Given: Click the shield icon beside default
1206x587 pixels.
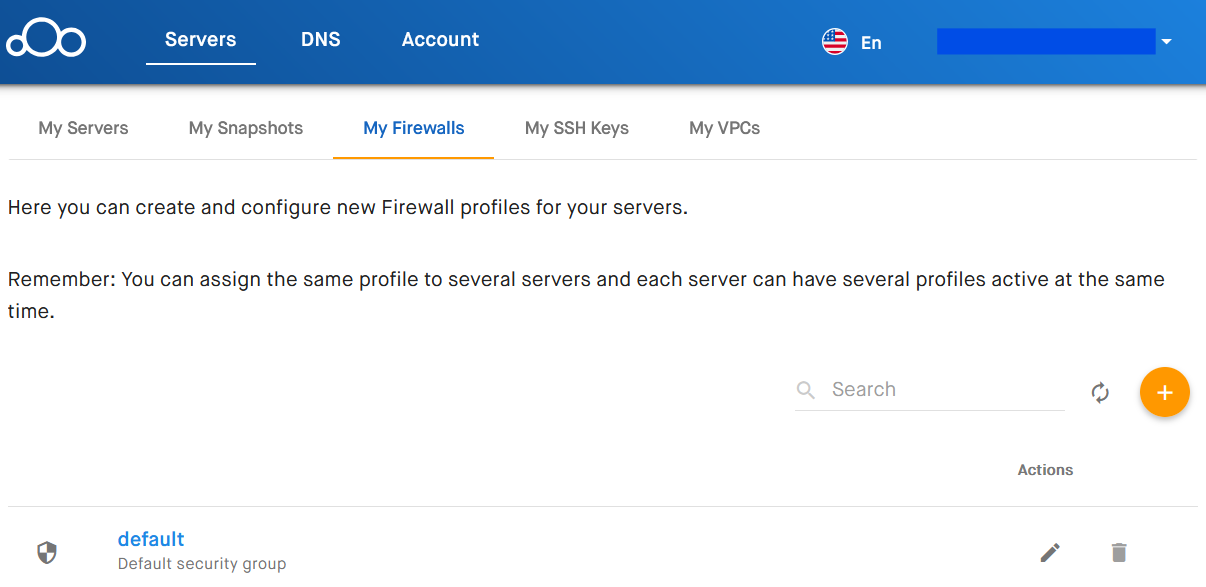Looking at the screenshot, I should pyautogui.click(x=47, y=552).
